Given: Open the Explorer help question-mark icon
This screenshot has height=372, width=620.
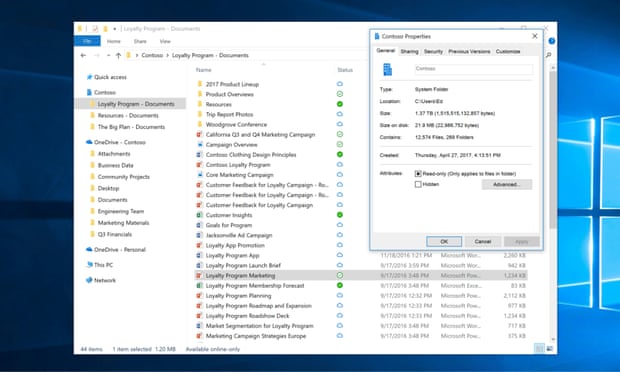Looking at the screenshot, I should click(x=552, y=41).
